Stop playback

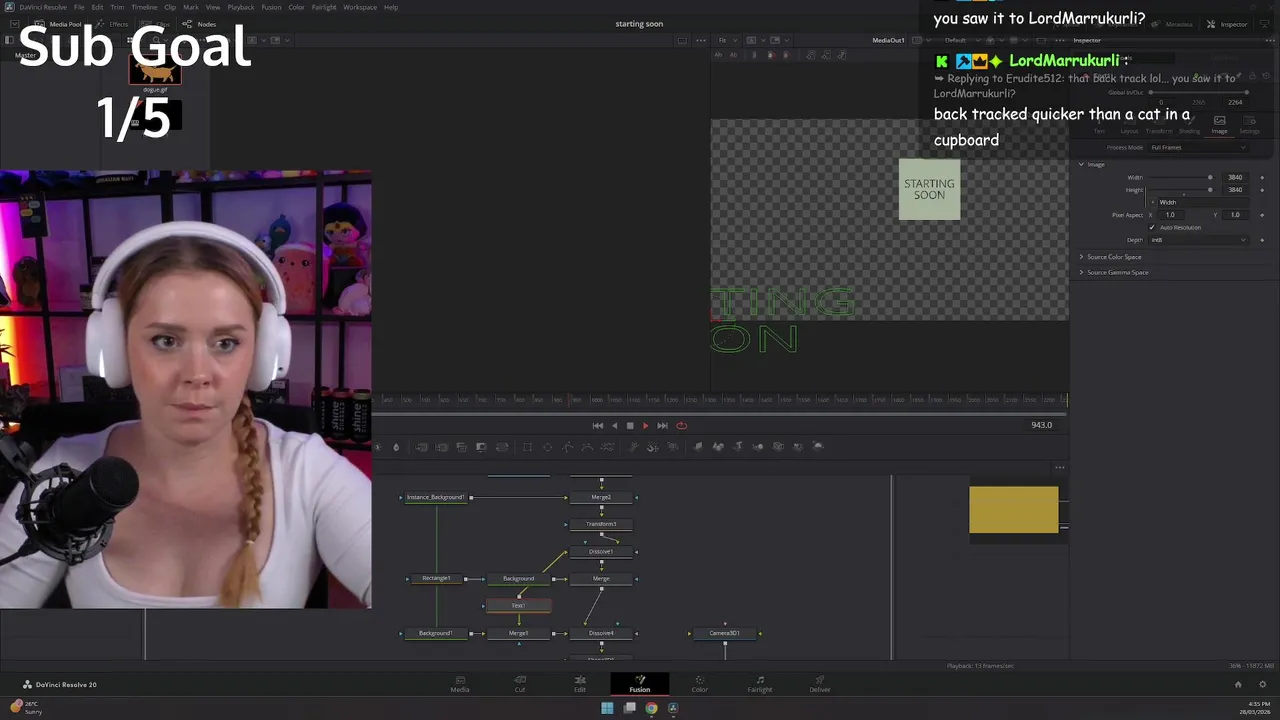click(x=630, y=425)
